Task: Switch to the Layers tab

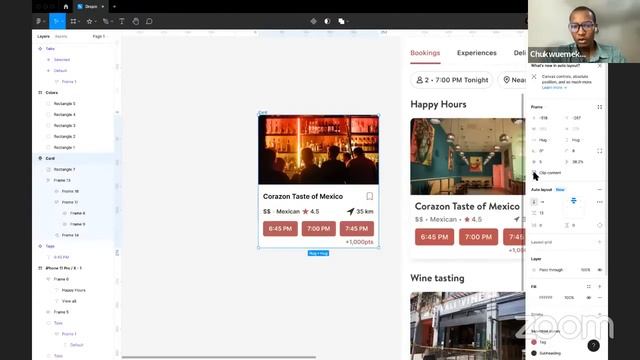Action: click(x=43, y=36)
